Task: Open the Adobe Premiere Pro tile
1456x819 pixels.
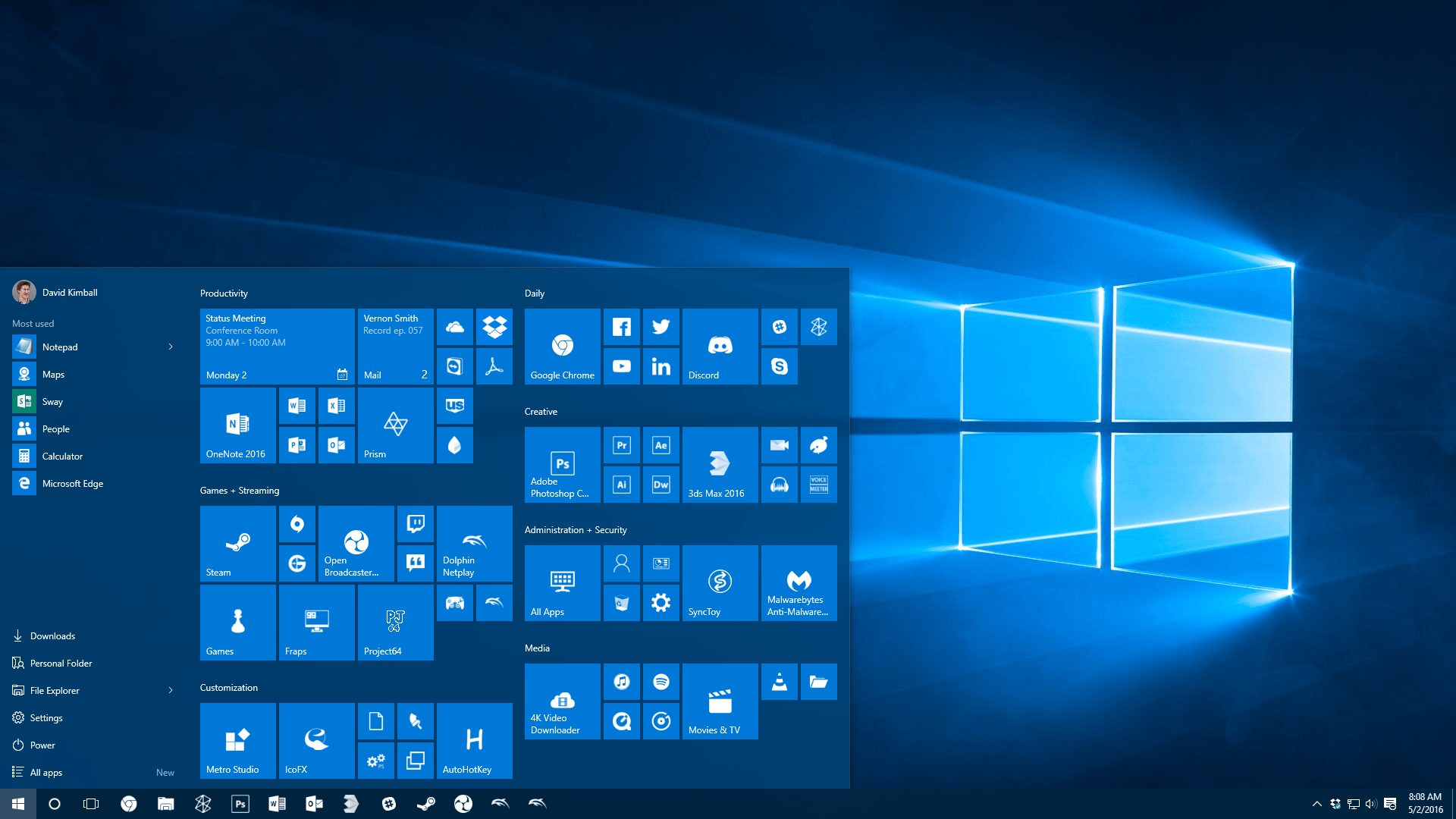Action: pos(621,445)
